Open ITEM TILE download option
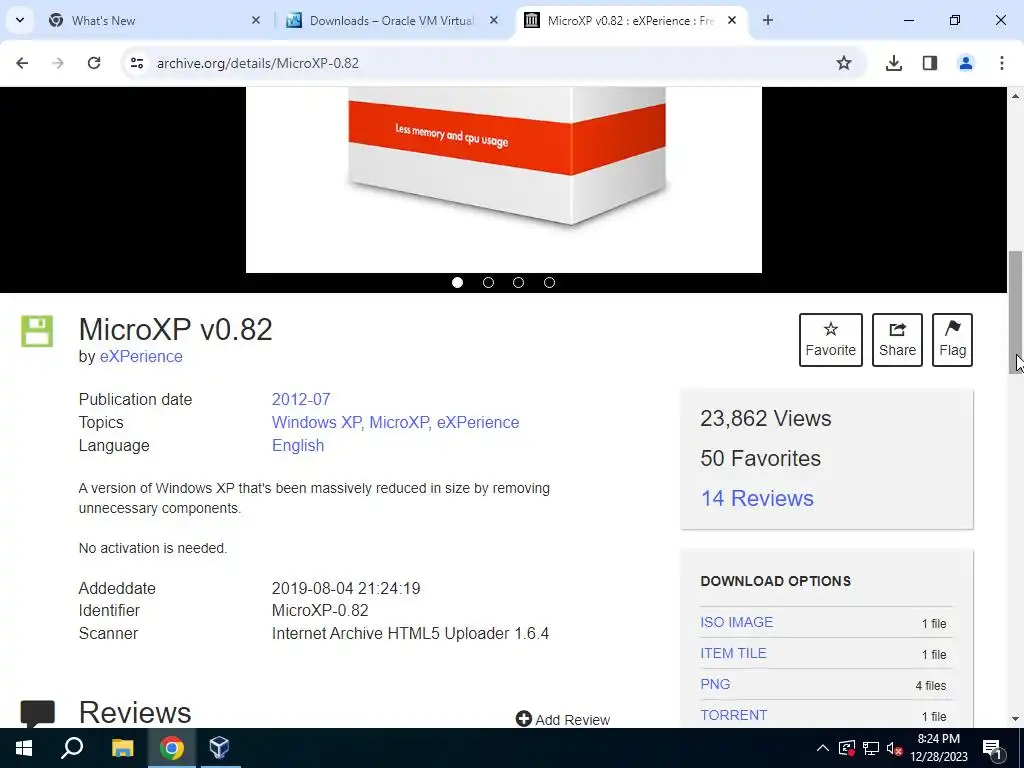This screenshot has width=1024, height=768. pyautogui.click(x=733, y=653)
